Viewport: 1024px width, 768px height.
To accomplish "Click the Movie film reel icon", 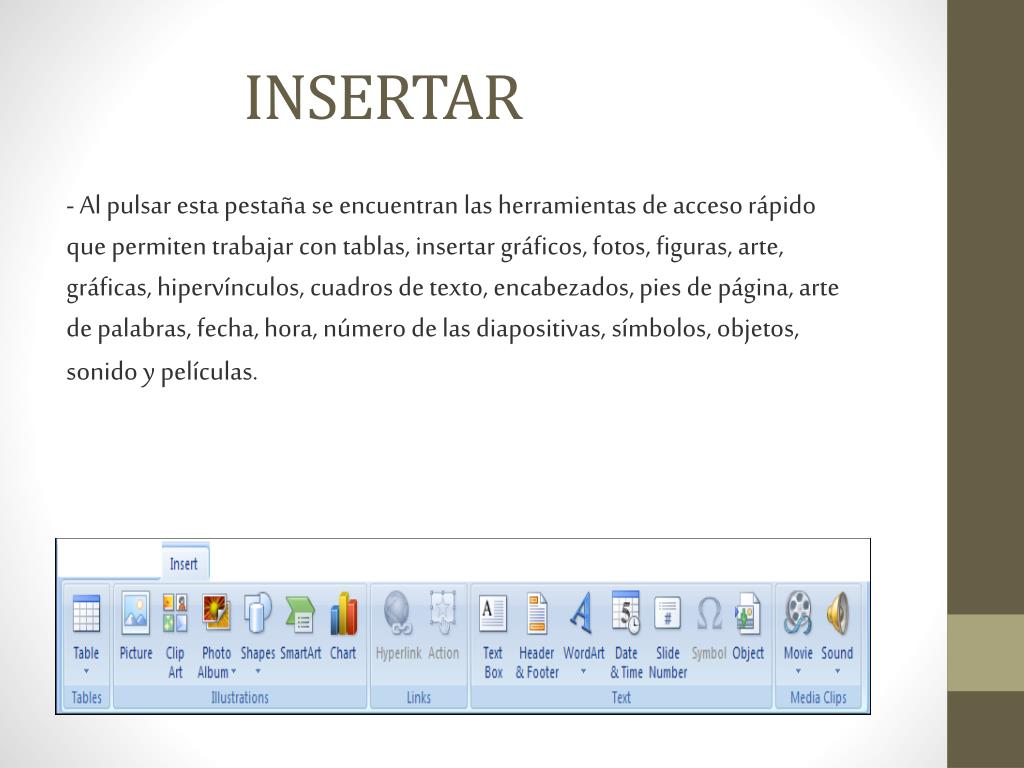I will [x=798, y=613].
